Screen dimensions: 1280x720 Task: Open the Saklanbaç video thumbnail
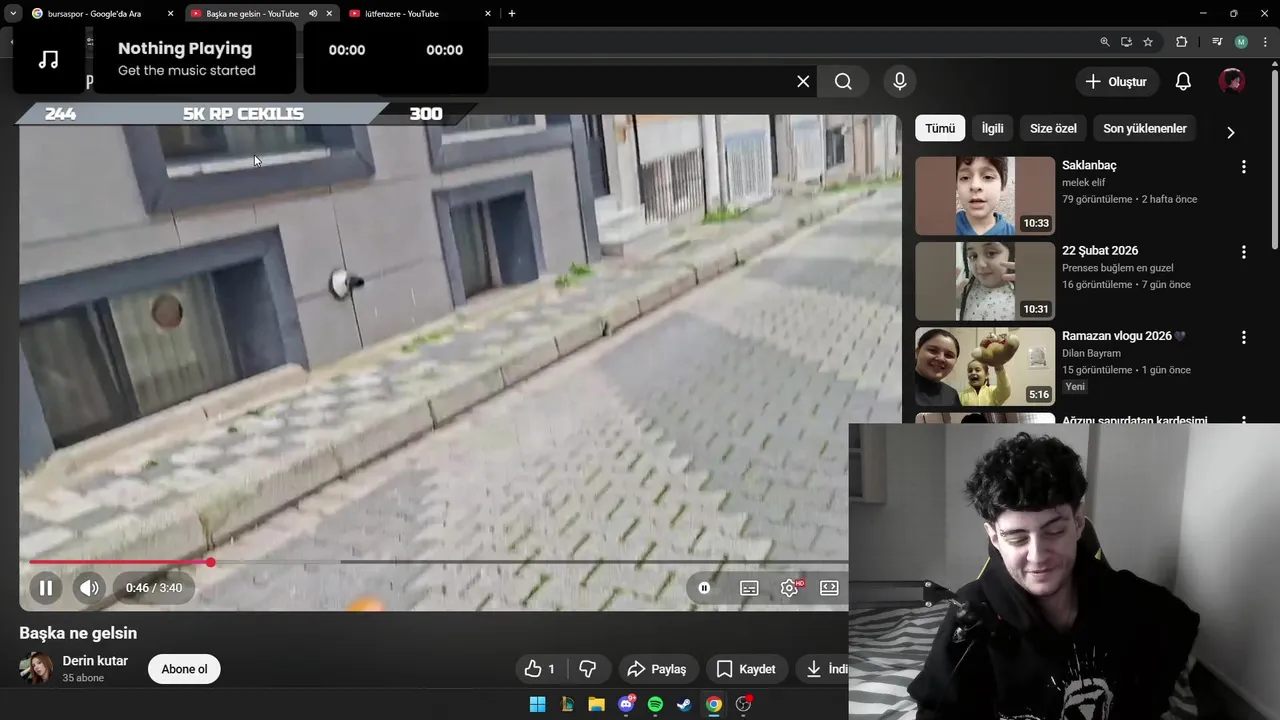(985, 196)
